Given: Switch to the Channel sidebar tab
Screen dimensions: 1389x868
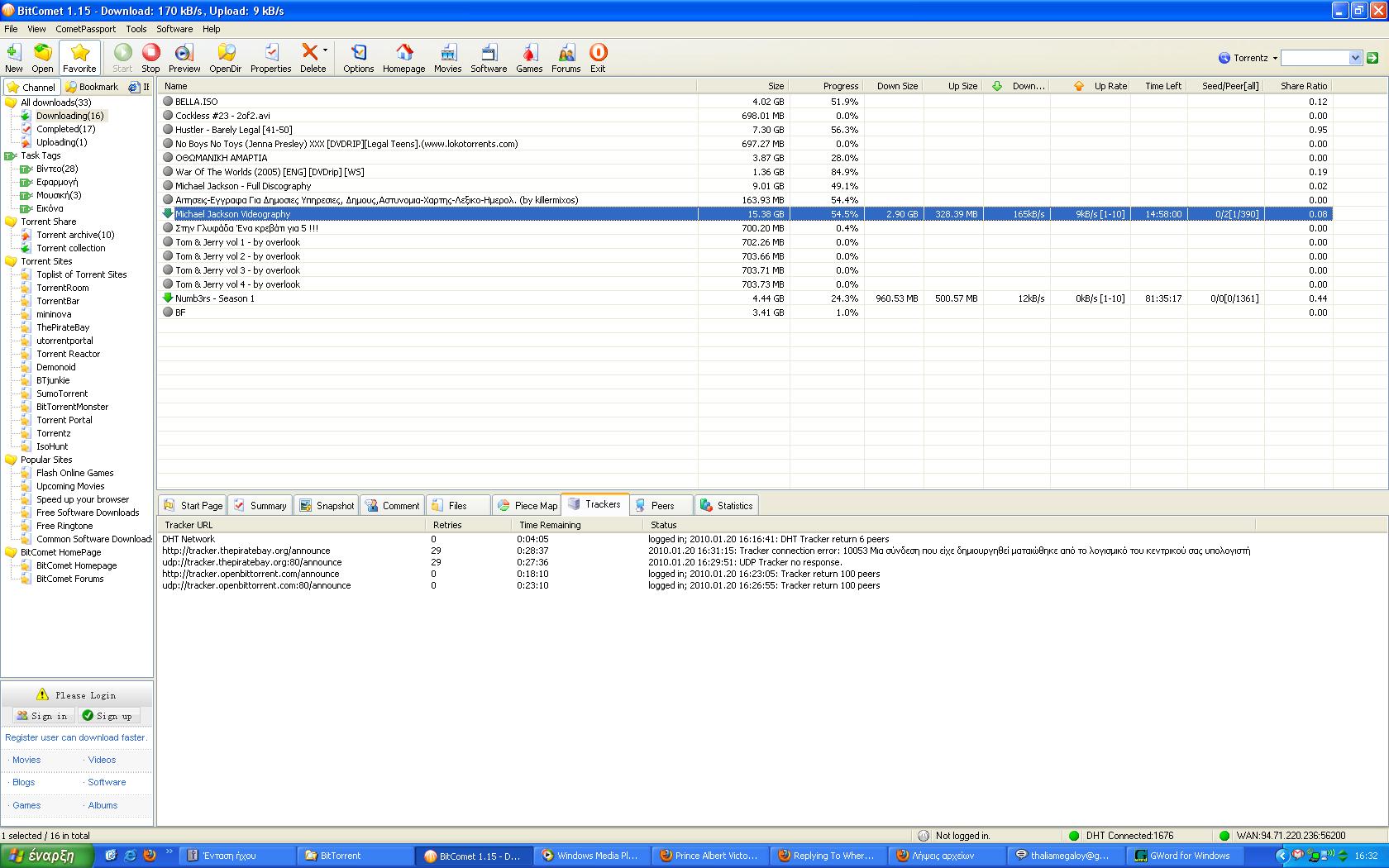Looking at the screenshot, I should [x=31, y=87].
